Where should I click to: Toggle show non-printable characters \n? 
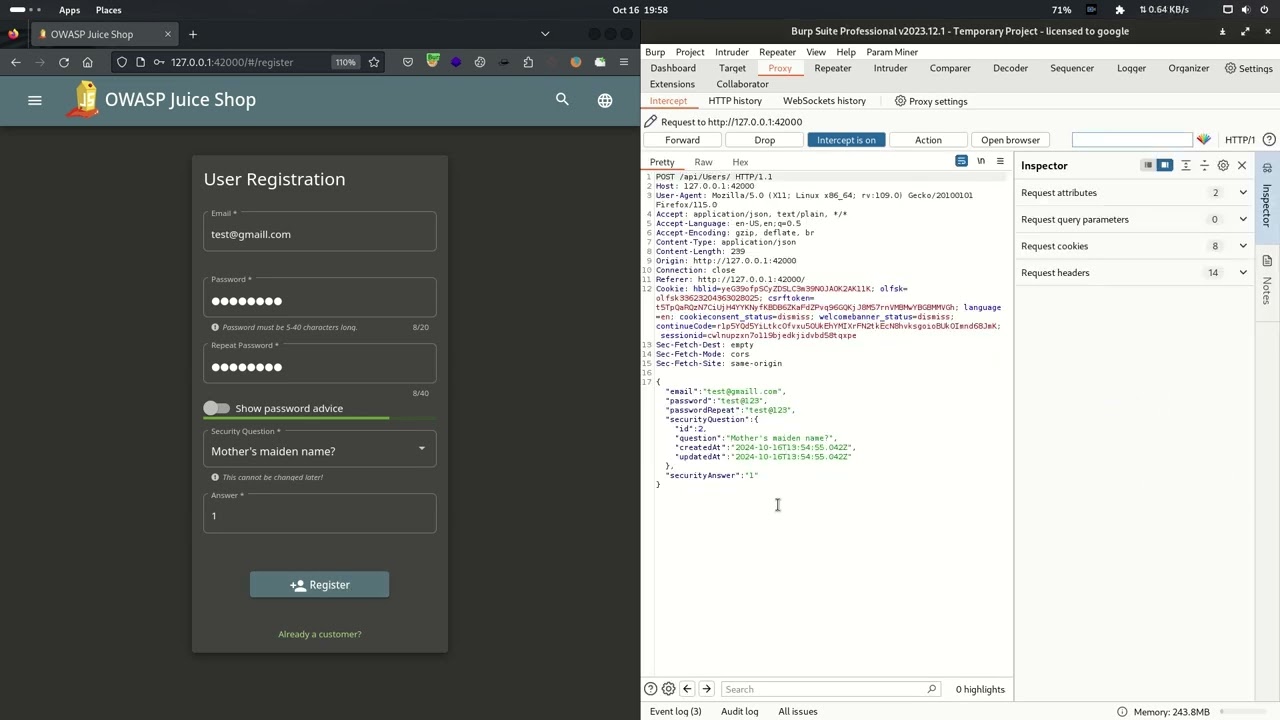coord(981,162)
